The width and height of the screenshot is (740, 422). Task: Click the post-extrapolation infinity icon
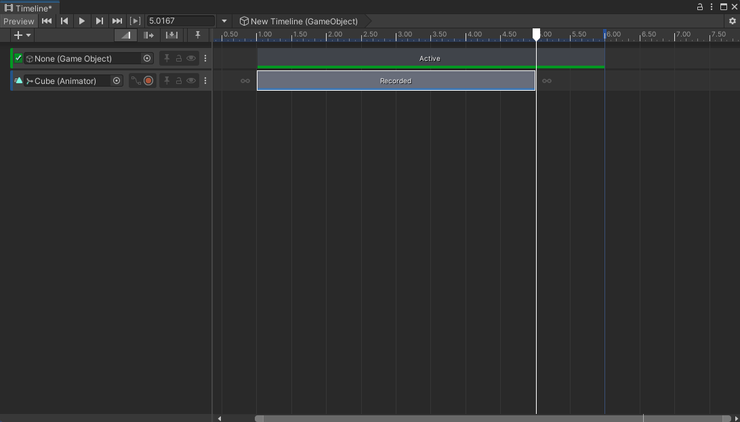547,81
